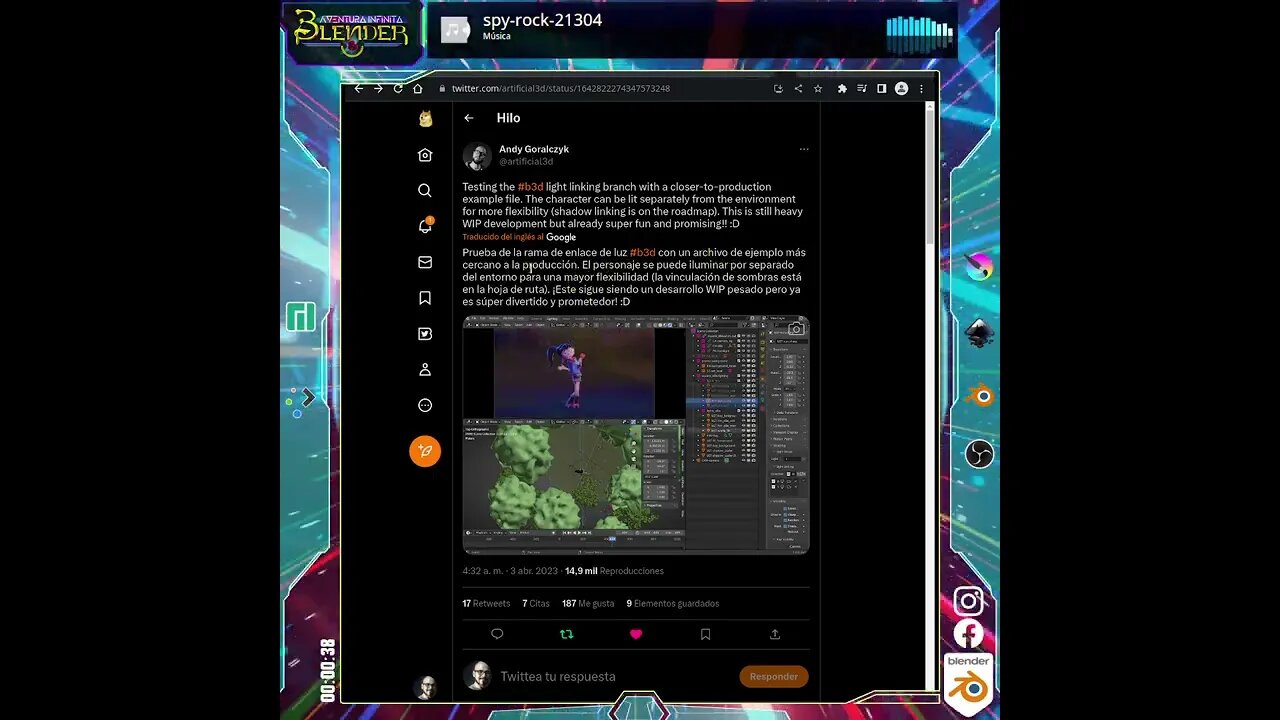
Task: Open the browser profile avatar
Action: (x=901, y=88)
